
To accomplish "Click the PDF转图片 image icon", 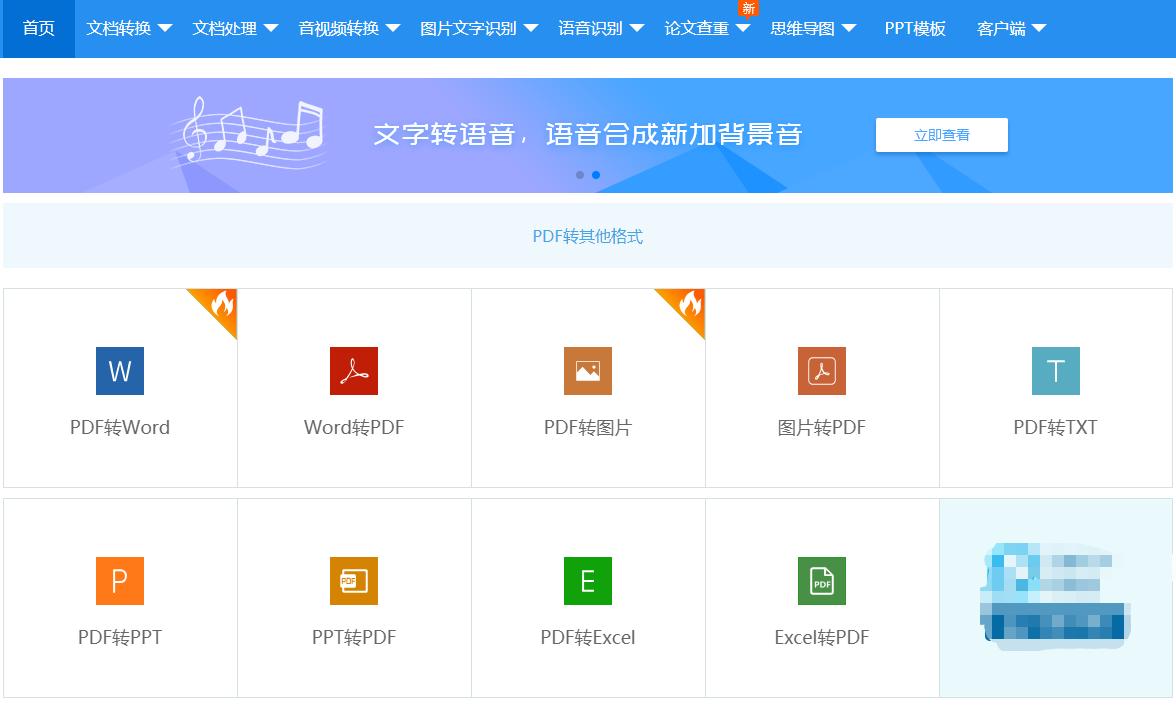I will [x=587, y=371].
